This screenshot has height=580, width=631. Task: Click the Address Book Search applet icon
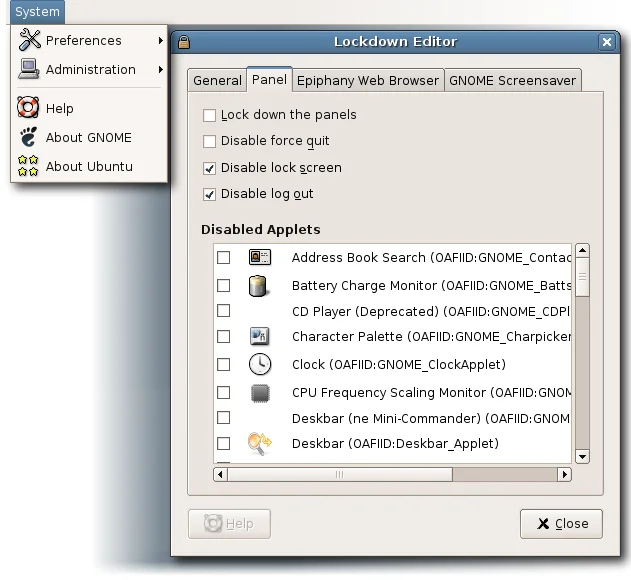(260, 257)
